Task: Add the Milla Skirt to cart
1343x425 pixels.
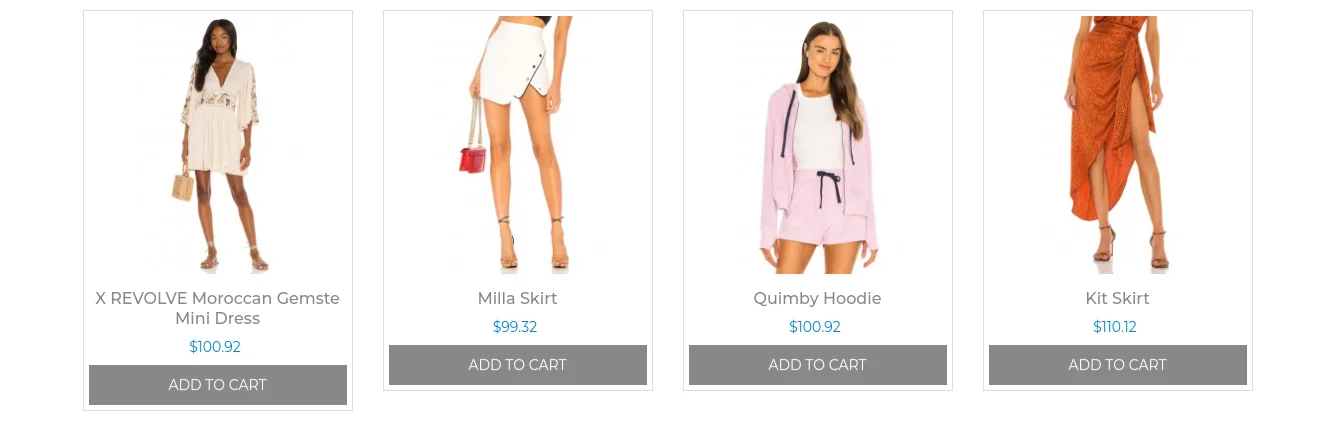Action: point(518,365)
